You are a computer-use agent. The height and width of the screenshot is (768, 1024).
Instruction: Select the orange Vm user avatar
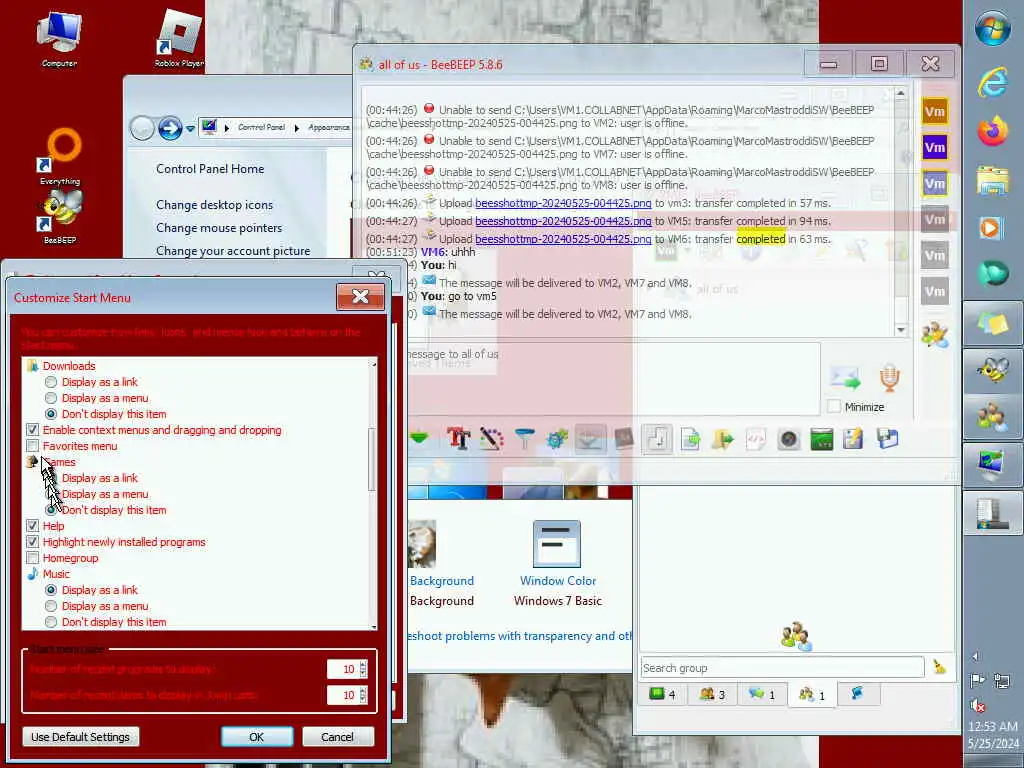click(x=935, y=112)
